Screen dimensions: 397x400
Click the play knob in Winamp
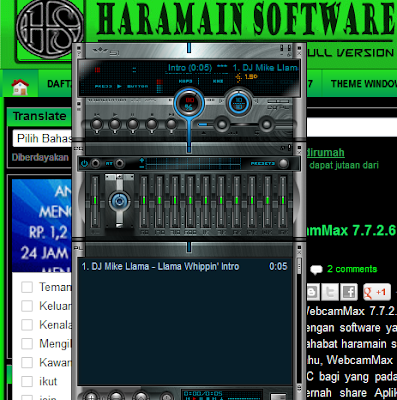115,125
